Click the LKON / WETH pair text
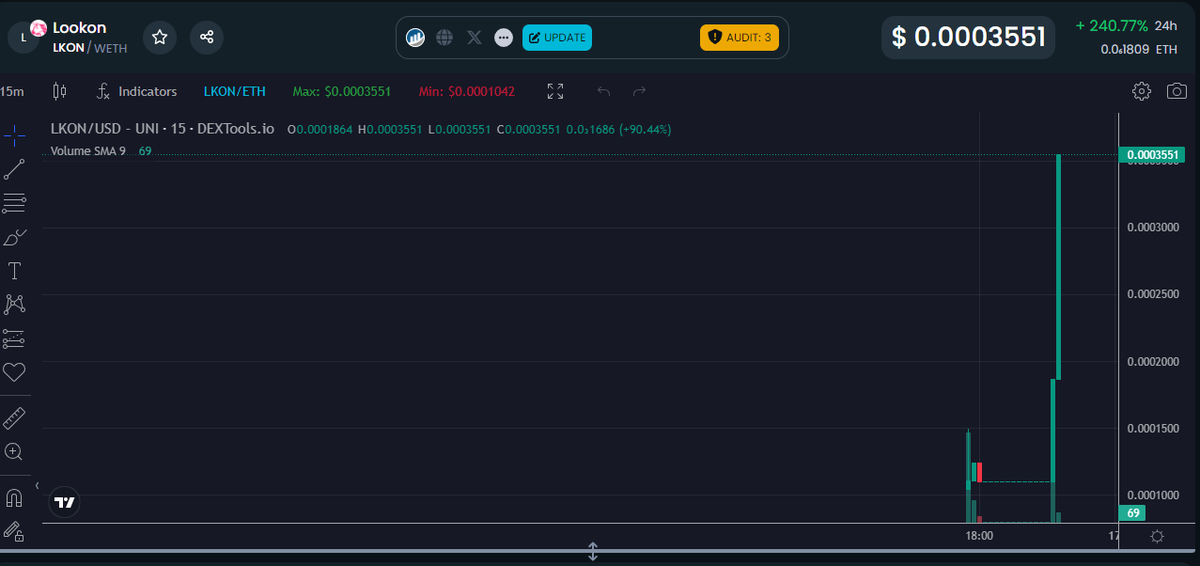The height and width of the screenshot is (566, 1200). [x=90, y=48]
